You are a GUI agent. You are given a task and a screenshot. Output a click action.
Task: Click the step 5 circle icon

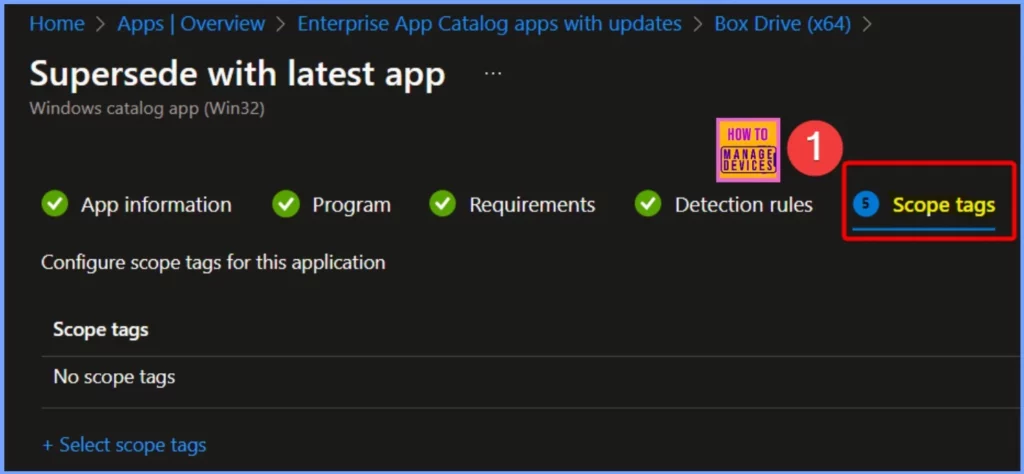point(866,205)
